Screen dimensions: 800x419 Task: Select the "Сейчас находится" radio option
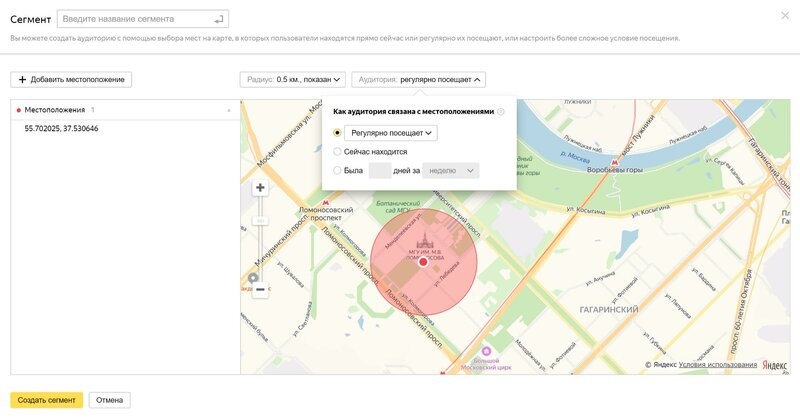click(x=338, y=151)
